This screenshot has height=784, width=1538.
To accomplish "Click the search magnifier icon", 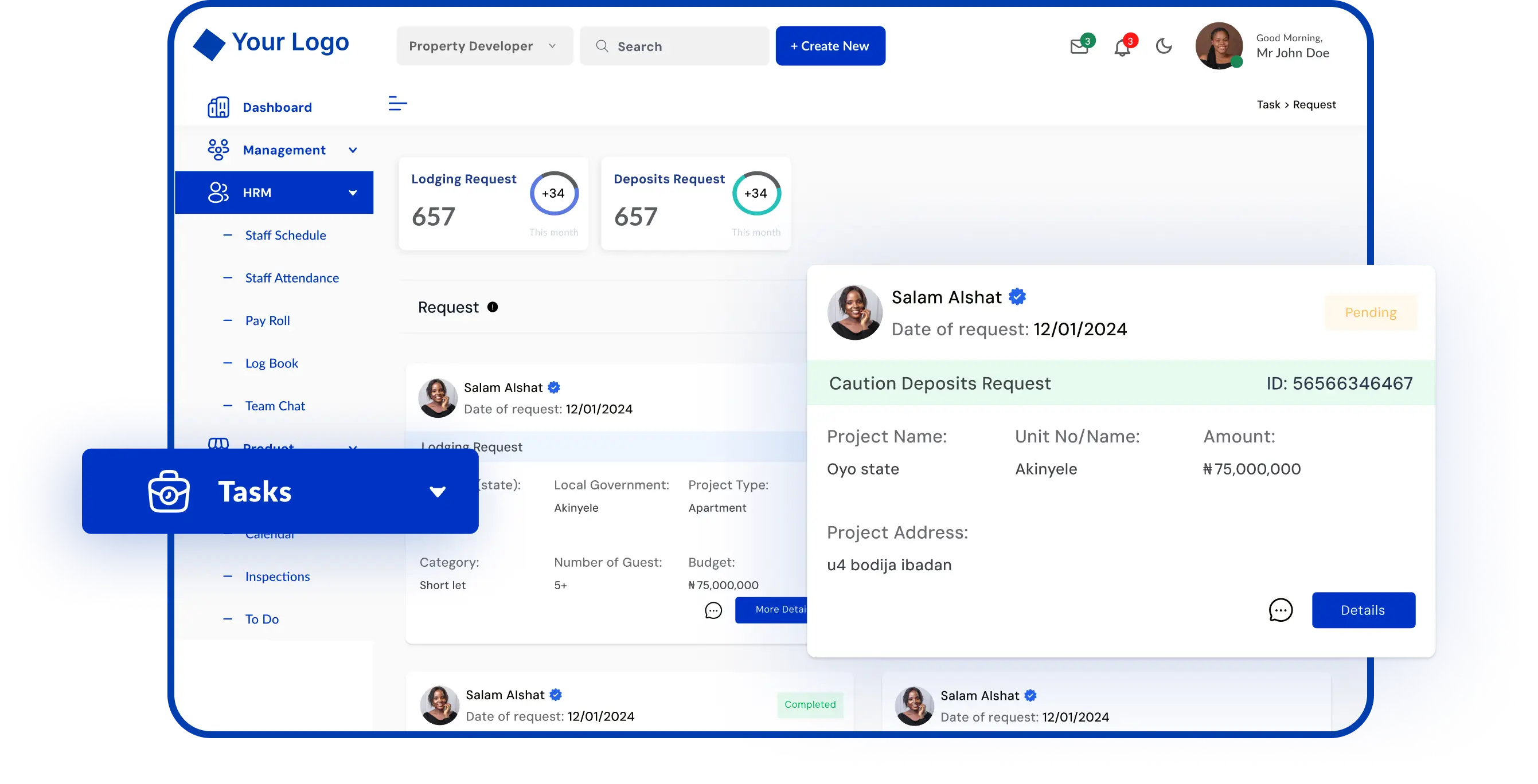I will tap(602, 46).
